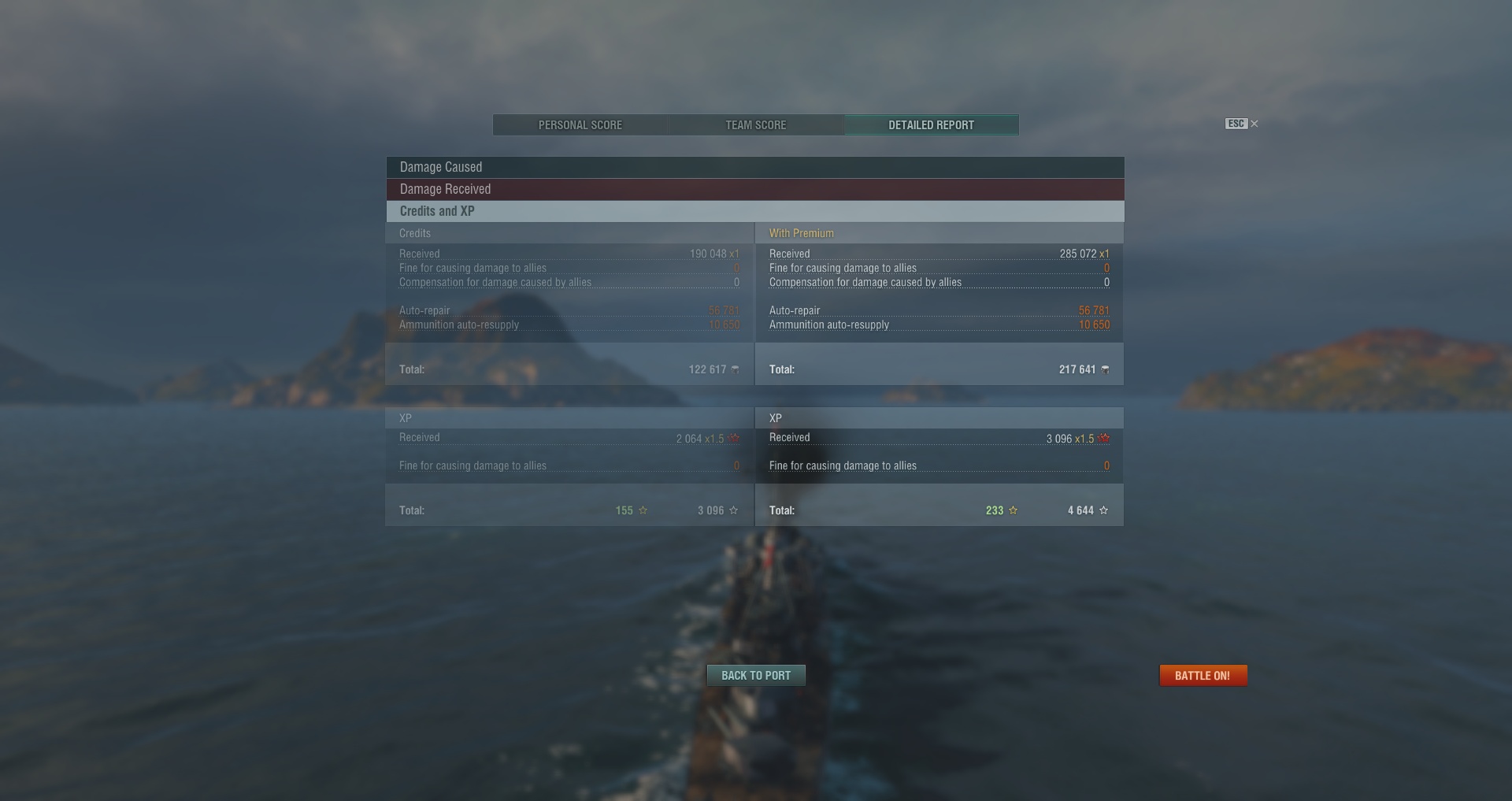Expand the Damage Caused section

coord(755,167)
